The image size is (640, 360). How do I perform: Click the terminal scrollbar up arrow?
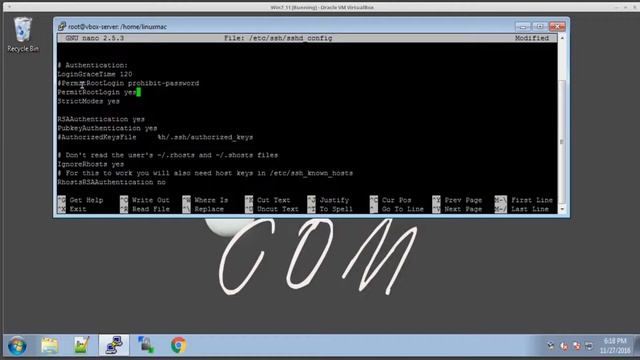pyautogui.click(x=562, y=38)
